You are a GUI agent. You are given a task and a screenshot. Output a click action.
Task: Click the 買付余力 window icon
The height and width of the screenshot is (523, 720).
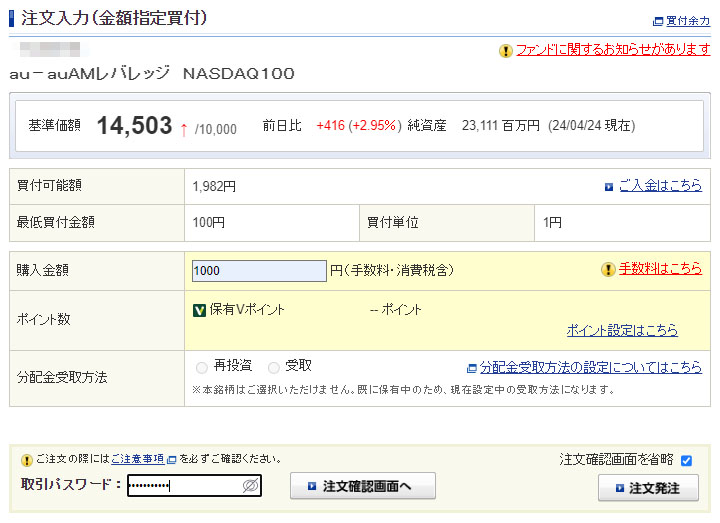click(657, 20)
